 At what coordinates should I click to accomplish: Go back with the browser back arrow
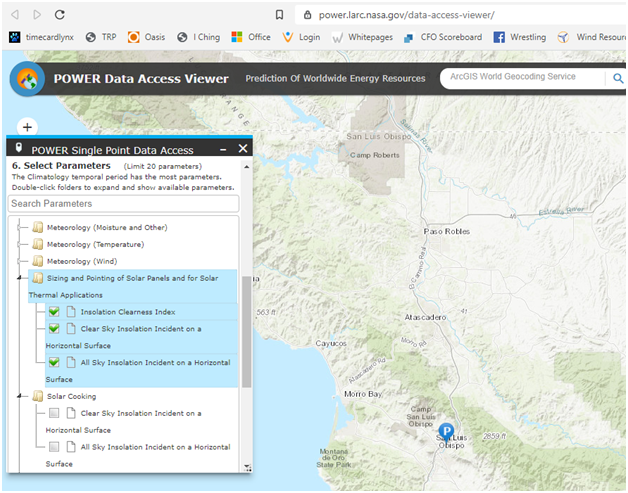pyautogui.click(x=15, y=15)
